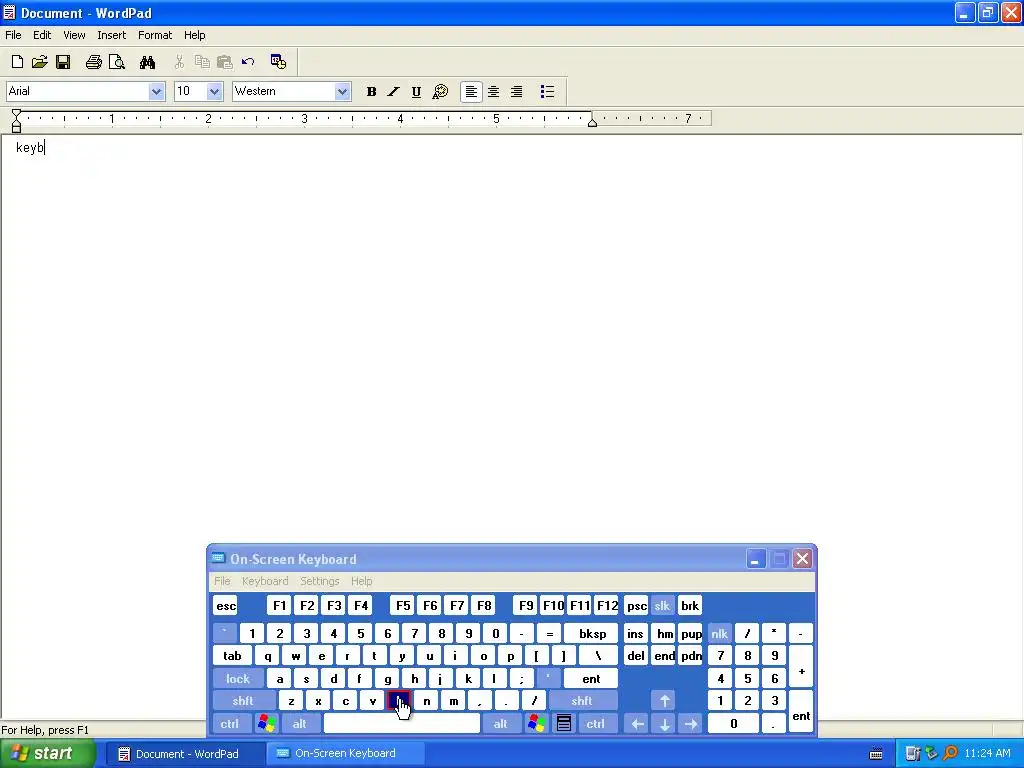Viewport: 1024px width, 768px height.
Task: Insert Date/Time from toolbar icon
Action: coord(278,62)
